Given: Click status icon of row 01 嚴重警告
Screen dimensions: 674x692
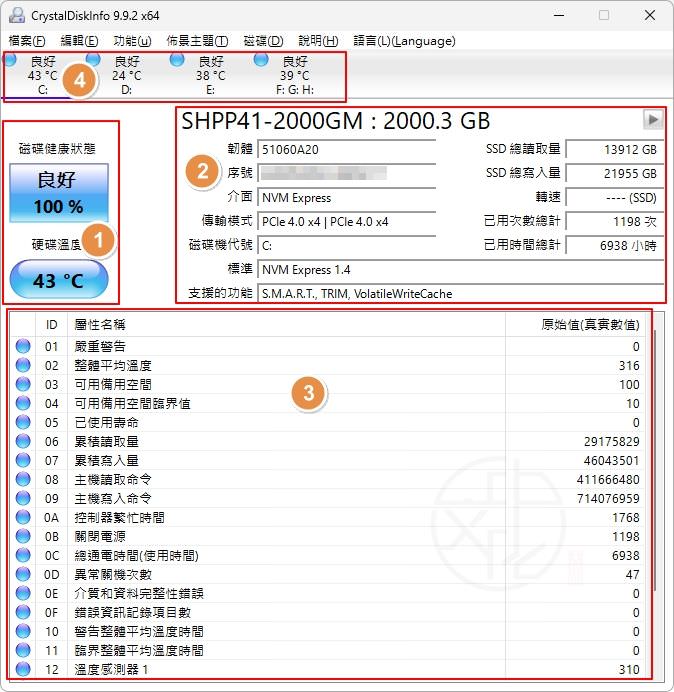Looking at the screenshot, I should pyautogui.click(x=23, y=346).
